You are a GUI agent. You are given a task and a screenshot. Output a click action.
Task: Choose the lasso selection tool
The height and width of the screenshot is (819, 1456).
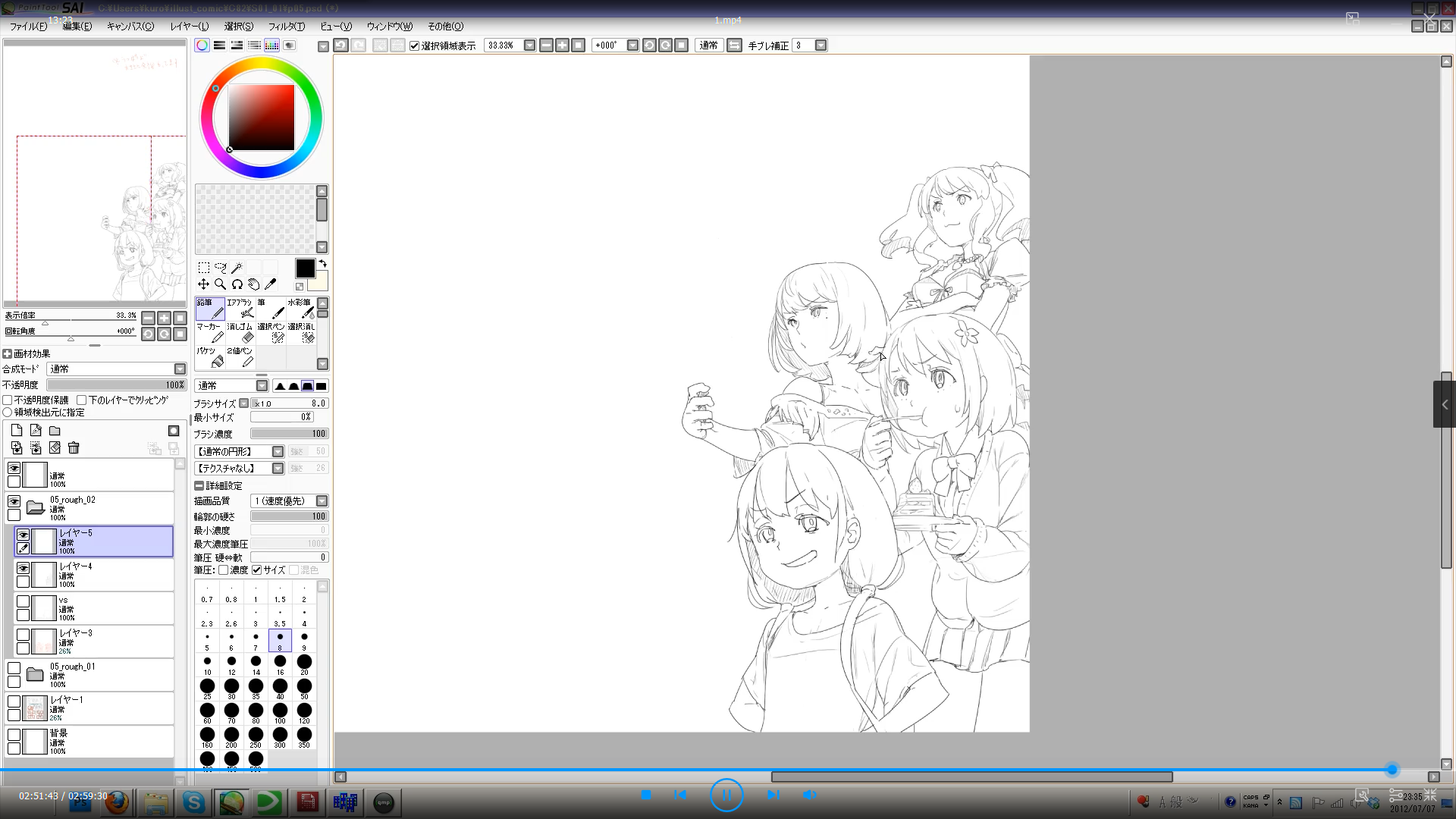pyautogui.click(x=221, y=268)
